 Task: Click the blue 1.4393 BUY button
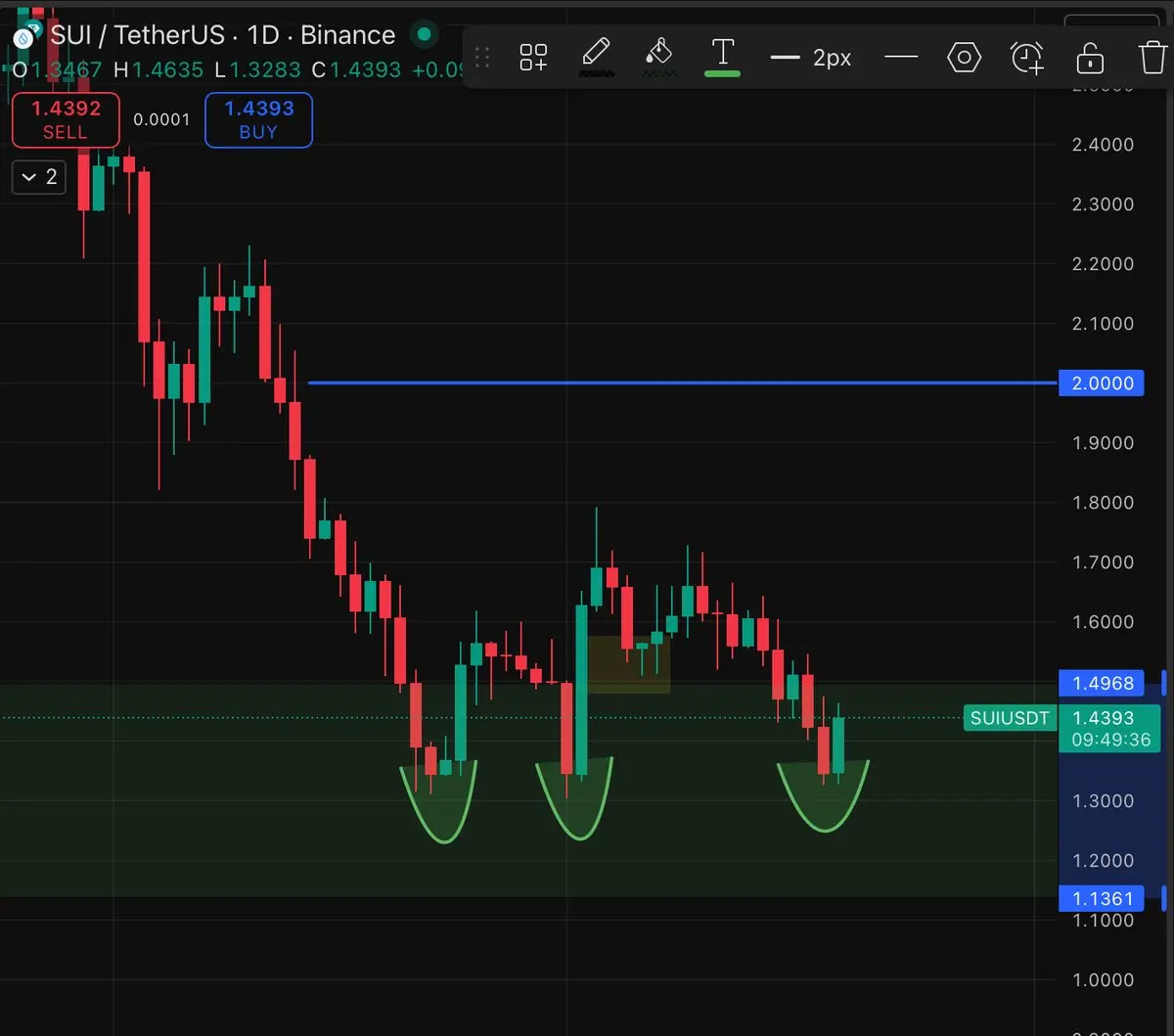point(258,119)
